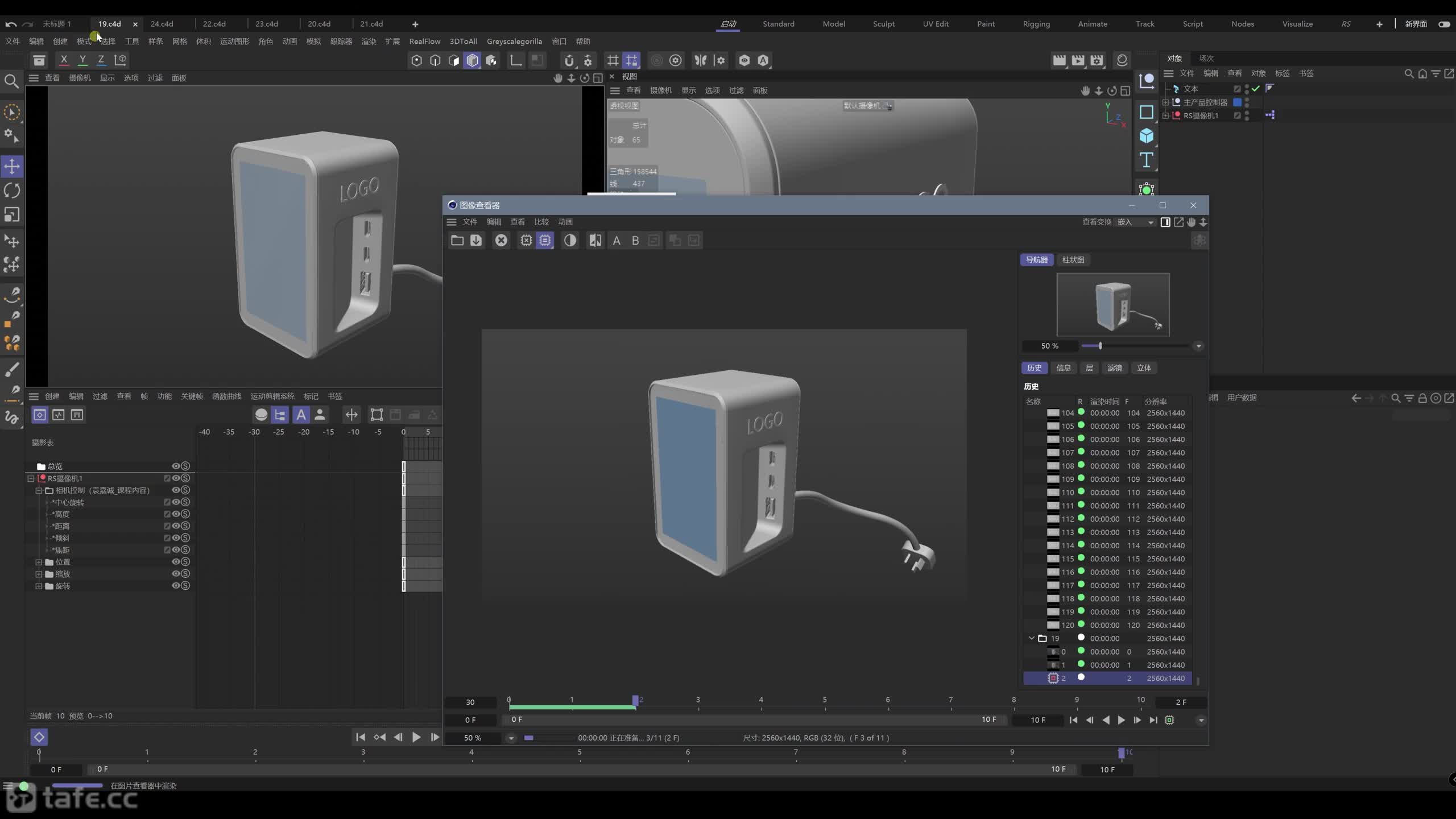
Task: Click the 50 % zoom field at viewer bottom
Action: click(473, 738)
